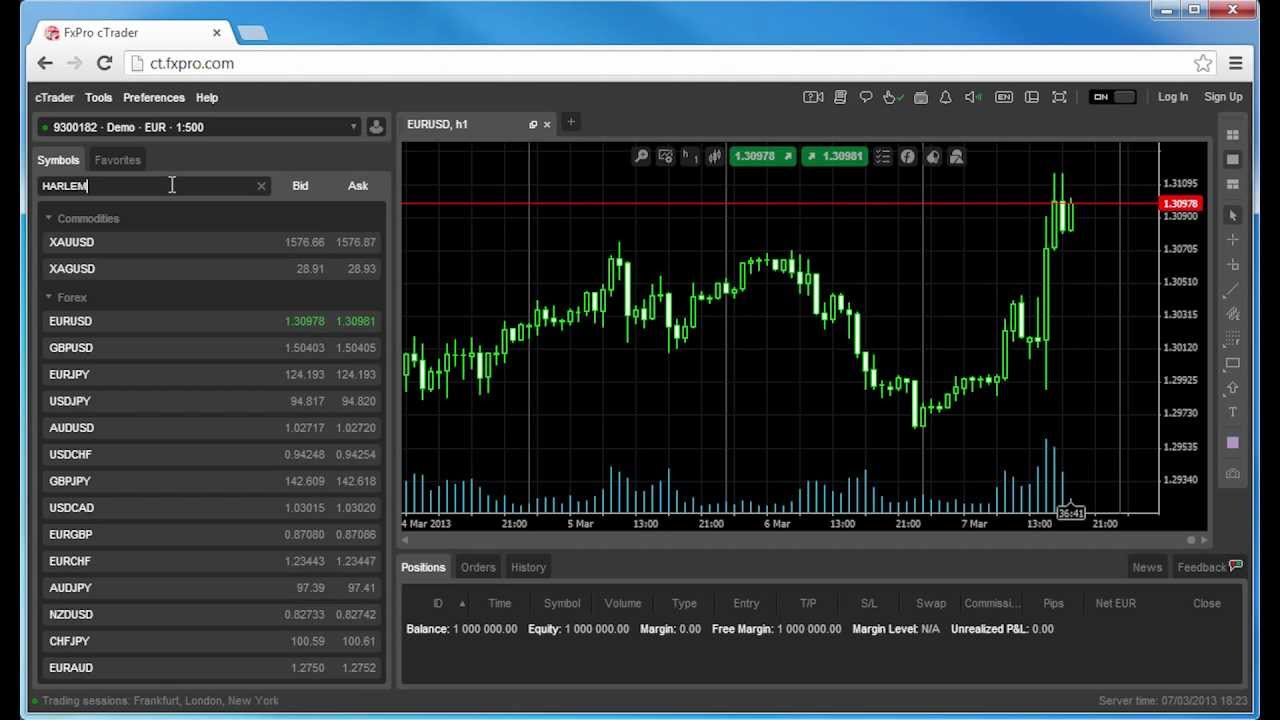This screenshot has height=720, width=1280.
Task: Select the trend line drawing tool
Action: pyautogui.click(x=1232, y=290)
